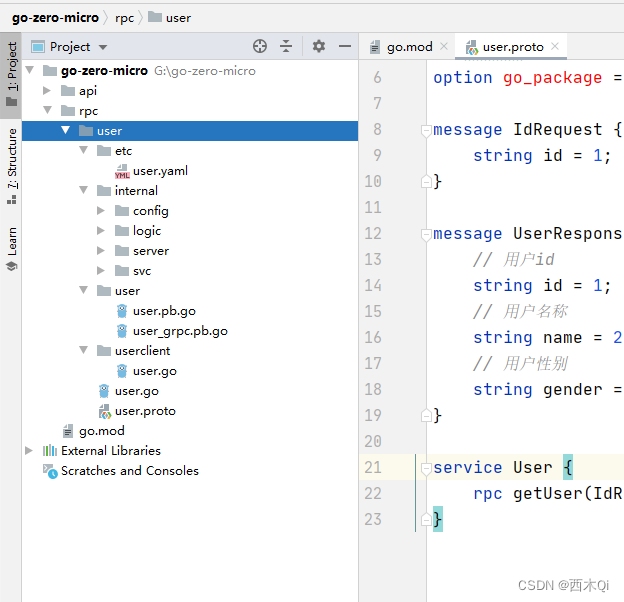Fold the IdRequest message at line 8

(x=426, y=130)
